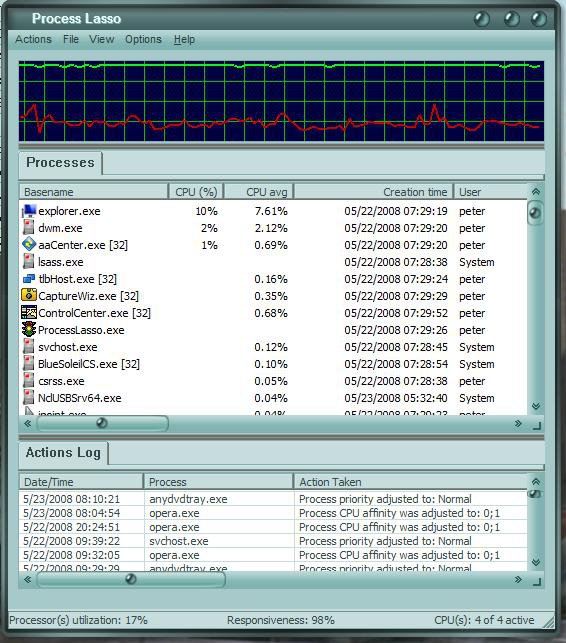Click the ProcessLasso.exe traffic light icon
This screenshot has height=643, width=566.
click(29, 329)
